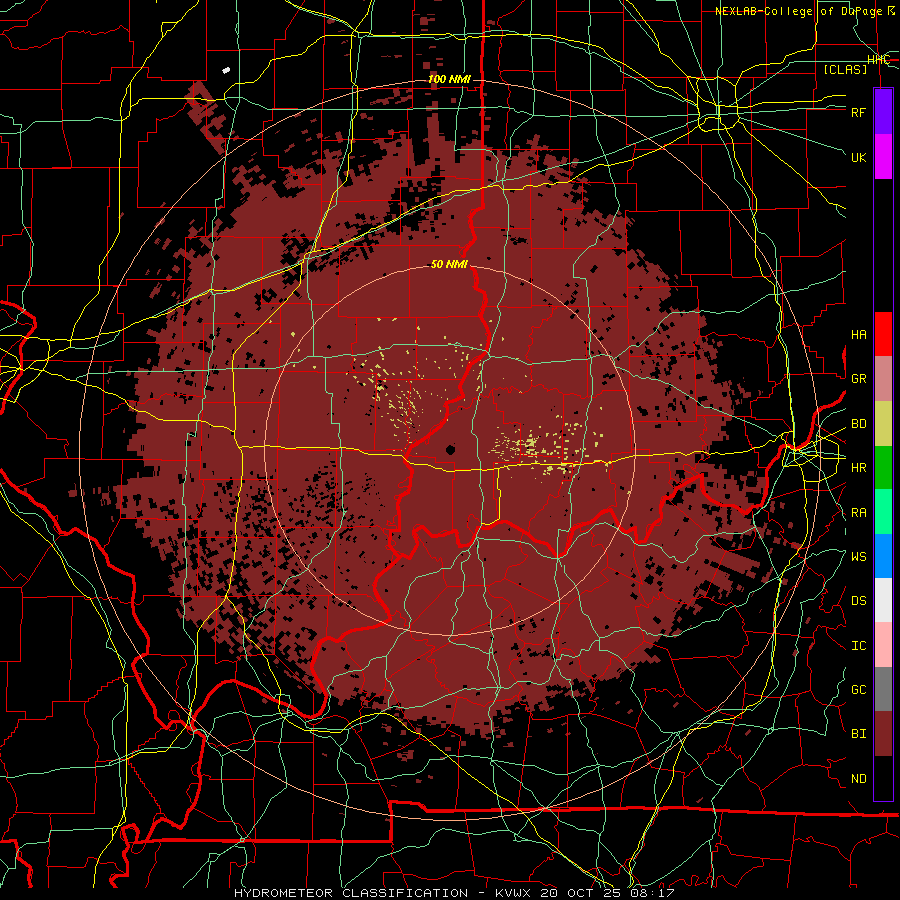This screenshot has width=900, height=900.
Task: Click the BI dark red legend swatch
Action: (883, 734)
